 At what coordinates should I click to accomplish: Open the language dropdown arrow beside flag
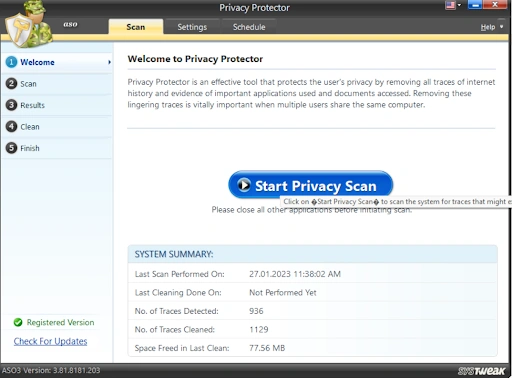click(459, 5)
